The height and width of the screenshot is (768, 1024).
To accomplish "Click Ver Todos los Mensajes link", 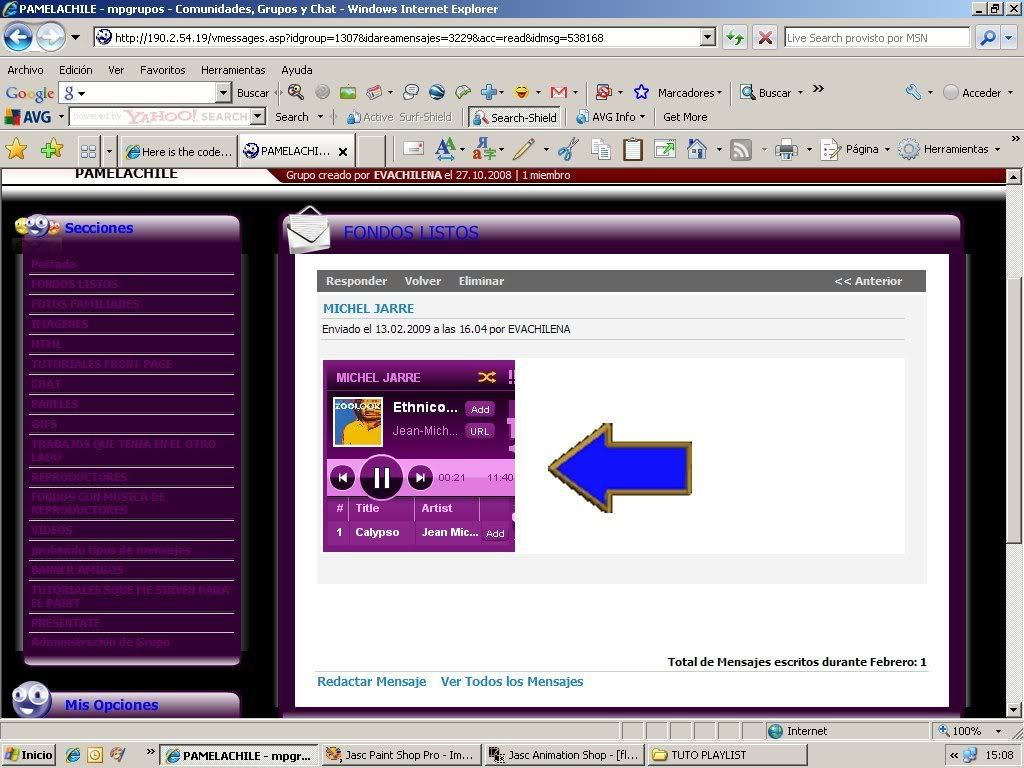I will tap(512, 681).
